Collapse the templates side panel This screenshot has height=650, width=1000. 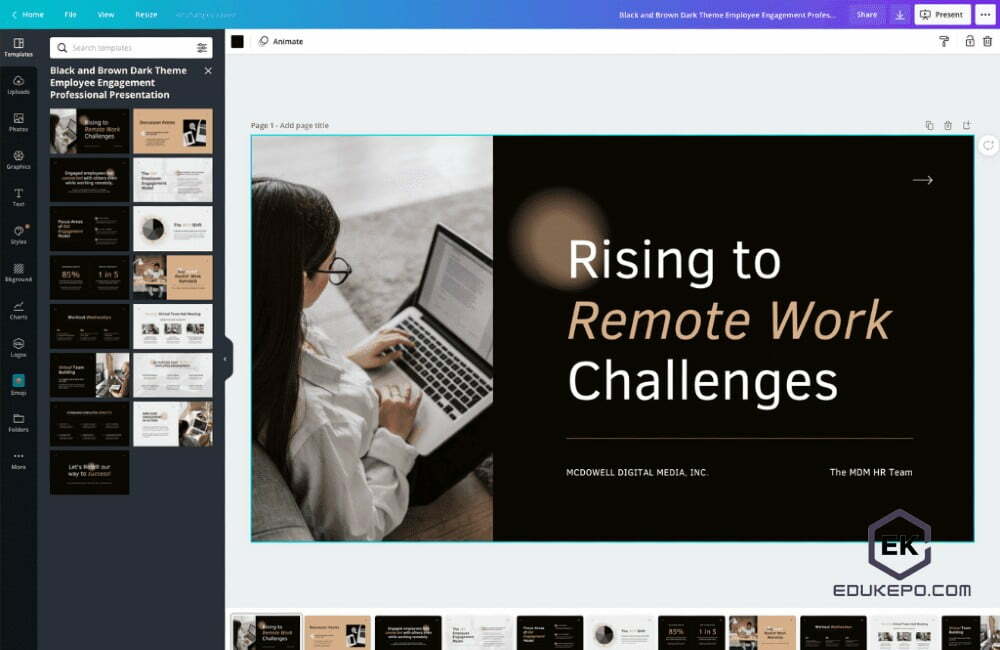pos(225,357)
